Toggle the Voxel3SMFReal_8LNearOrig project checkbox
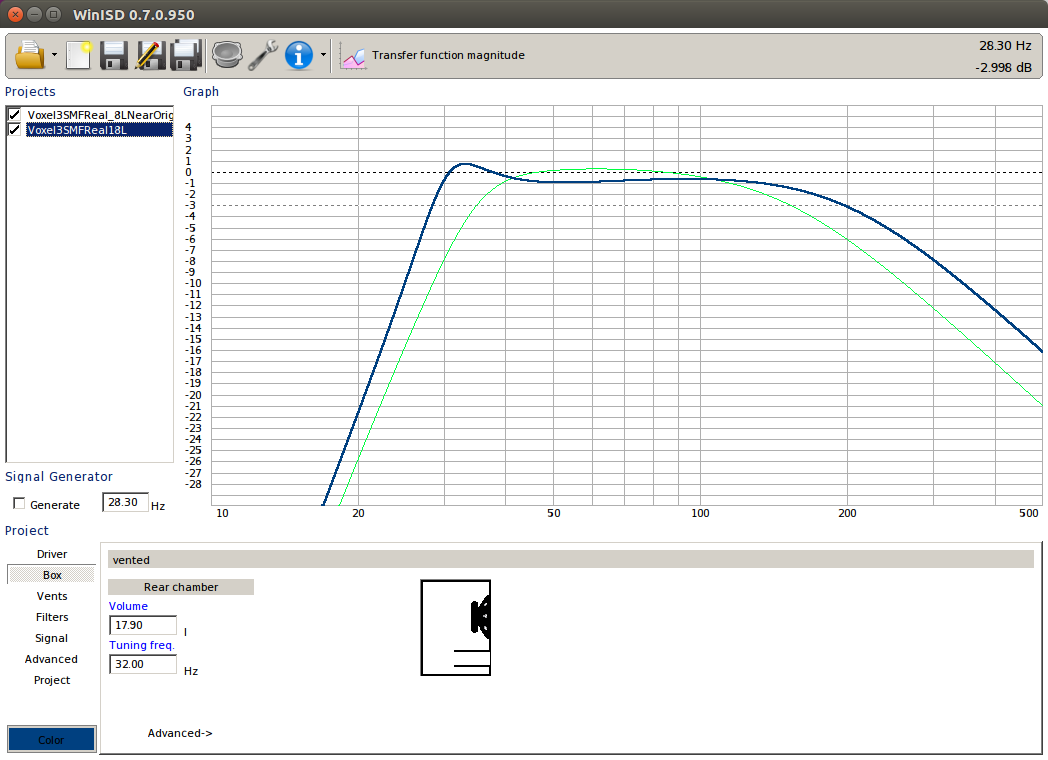Screen dimensions: 1048x760 [14, 114]
